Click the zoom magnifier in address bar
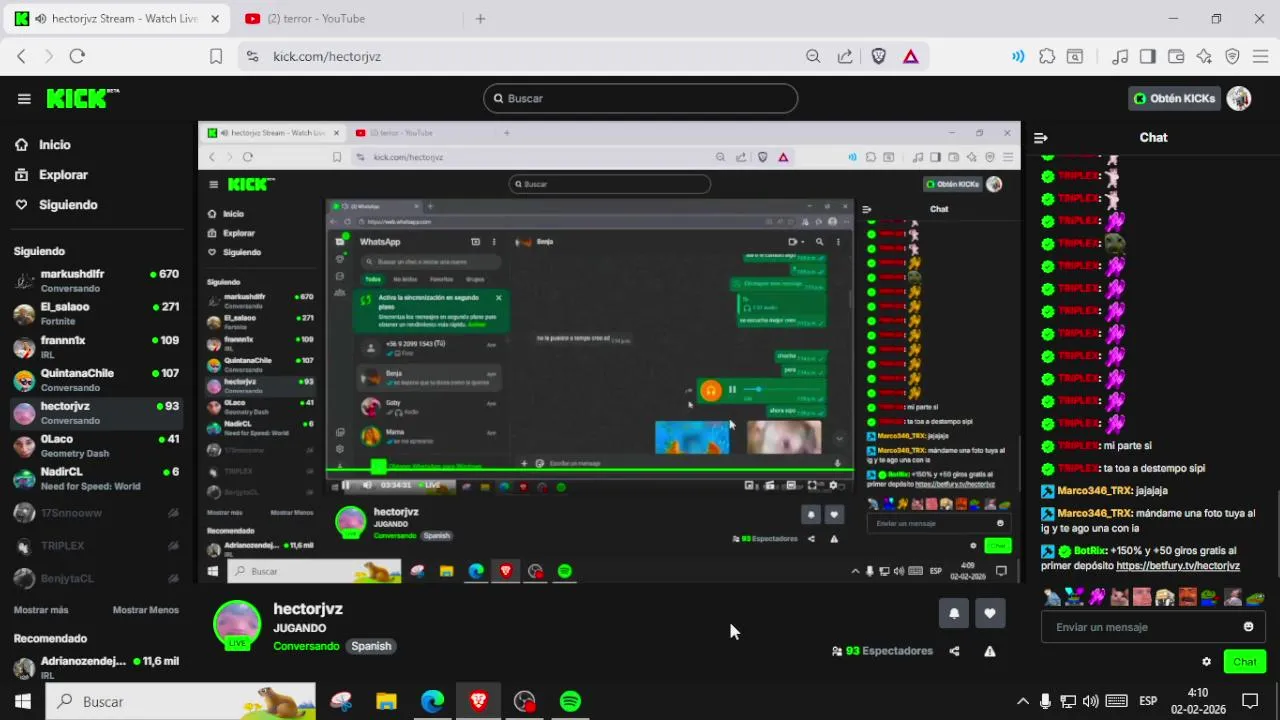The height and width of the screenshot is (720, 1280). 813,56
